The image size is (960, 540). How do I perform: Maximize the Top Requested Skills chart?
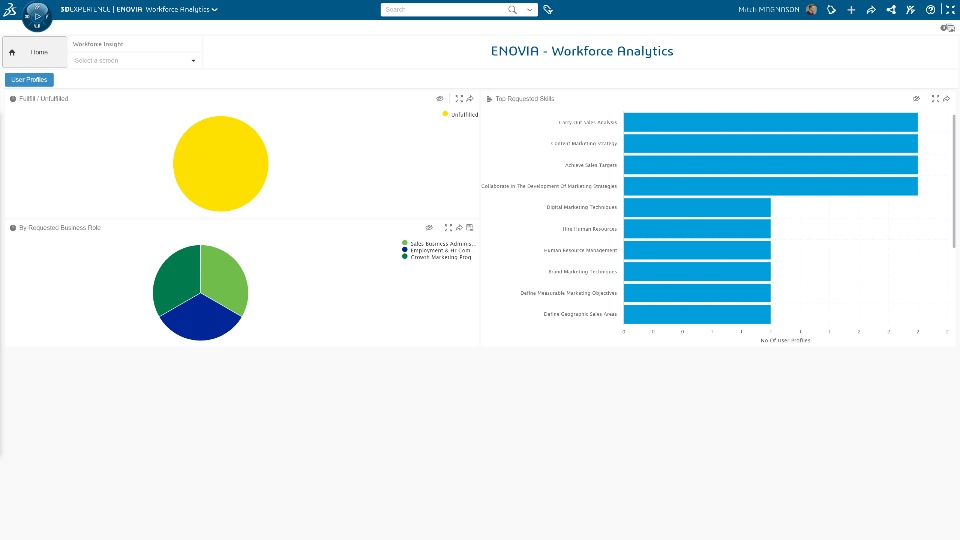point(936,99)
